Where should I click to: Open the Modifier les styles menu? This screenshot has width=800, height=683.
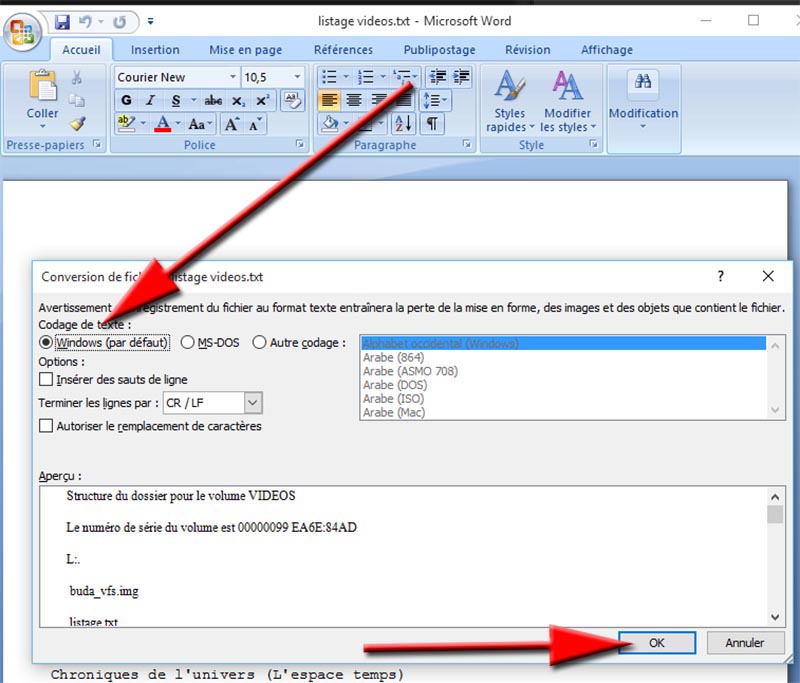[567, 101]
